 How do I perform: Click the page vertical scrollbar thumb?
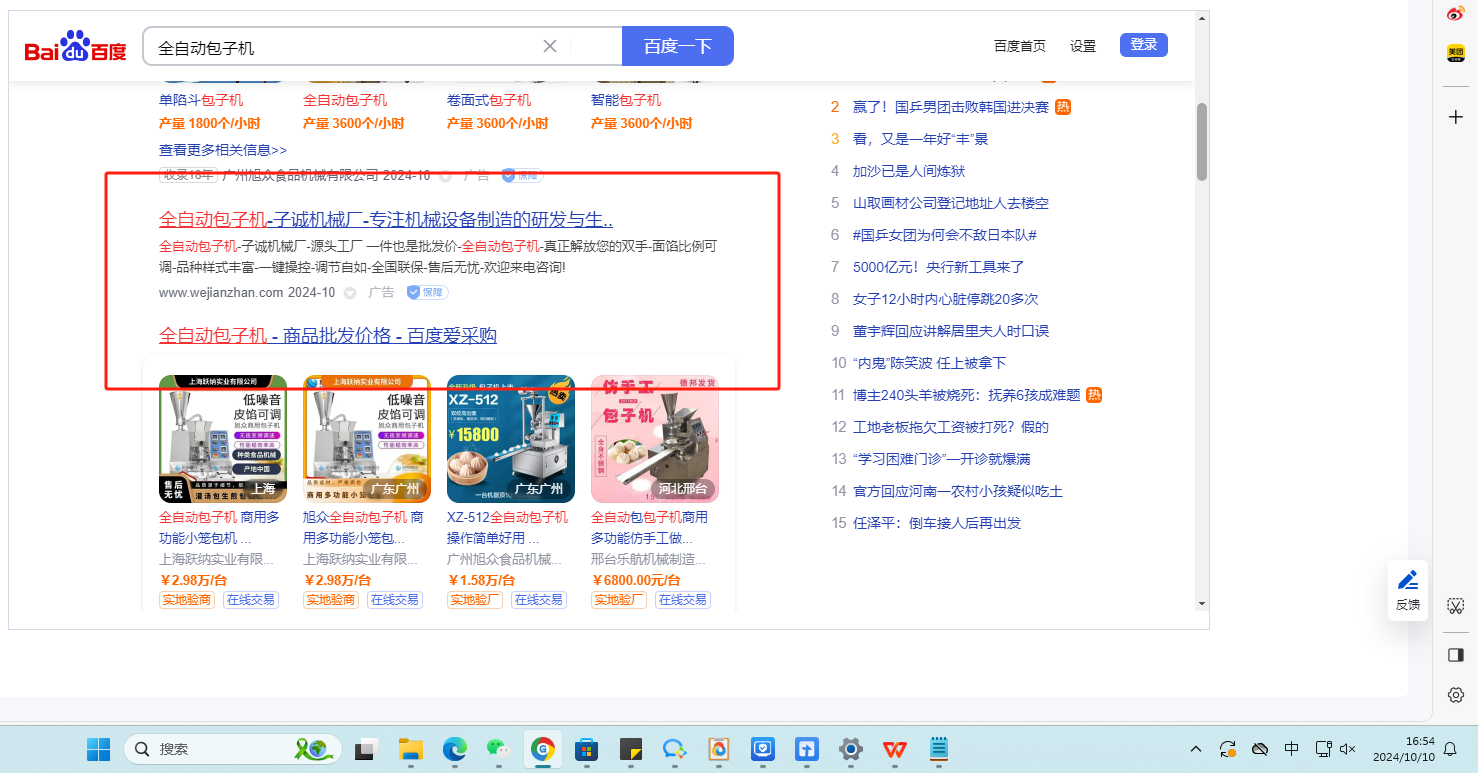1202,141
